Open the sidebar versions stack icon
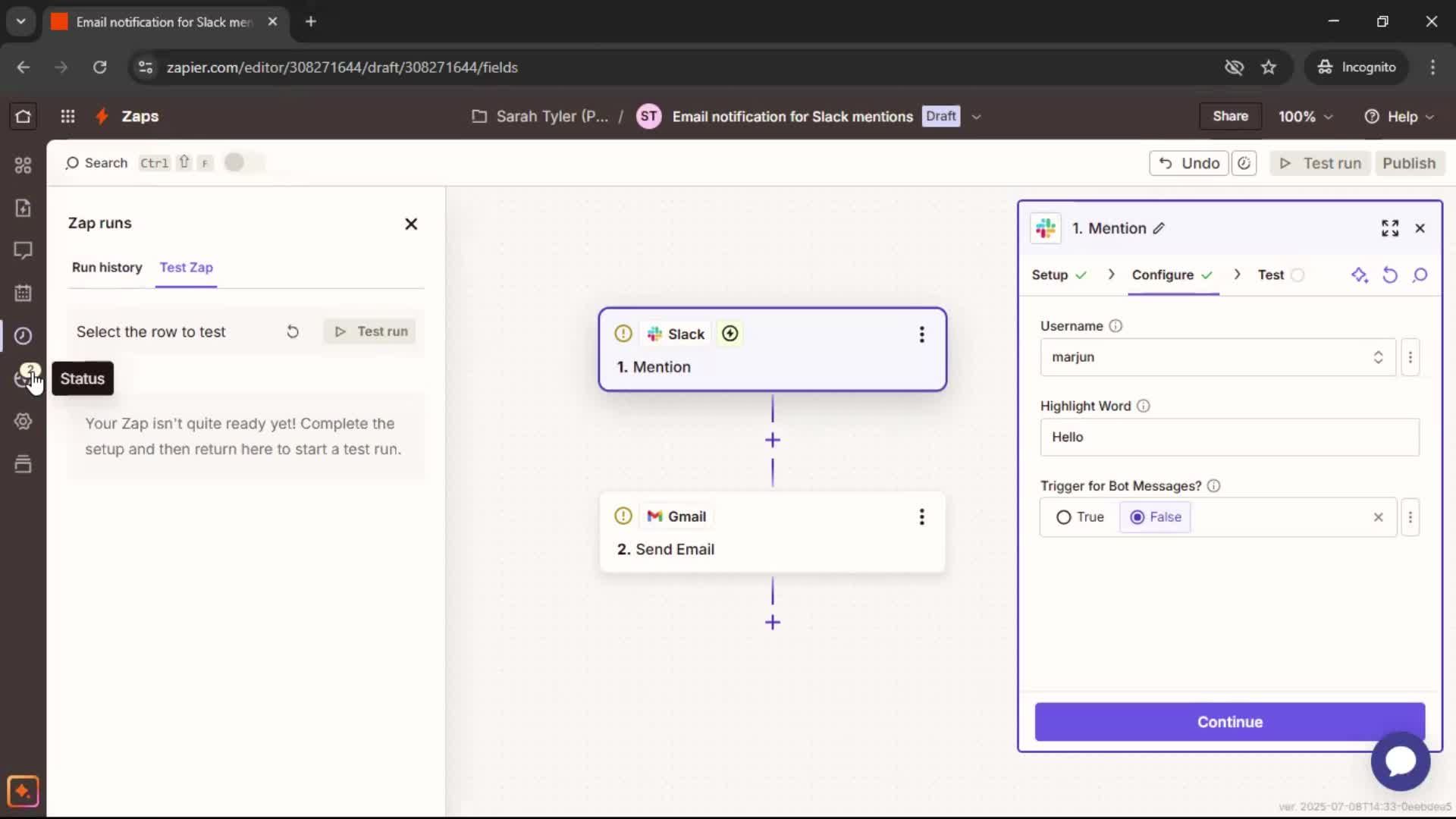1456x819 pixels. [23, 463]
